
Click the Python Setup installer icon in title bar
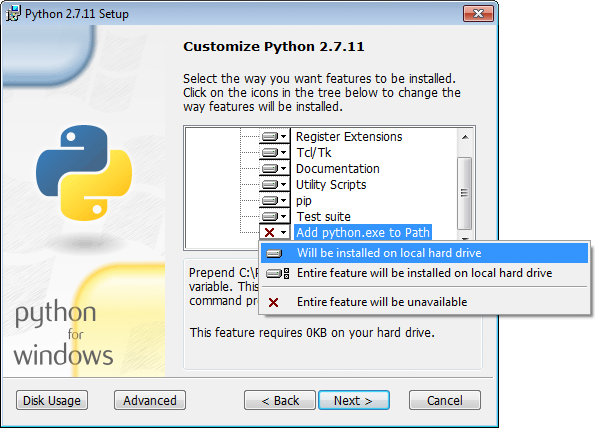[x=13, y=14]
